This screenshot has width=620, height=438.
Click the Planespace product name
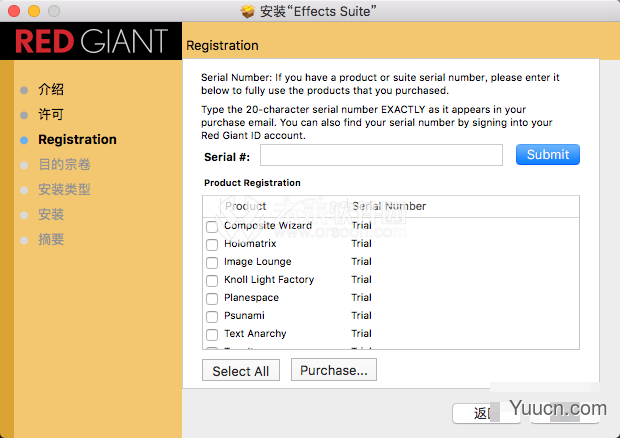point(251,298)
